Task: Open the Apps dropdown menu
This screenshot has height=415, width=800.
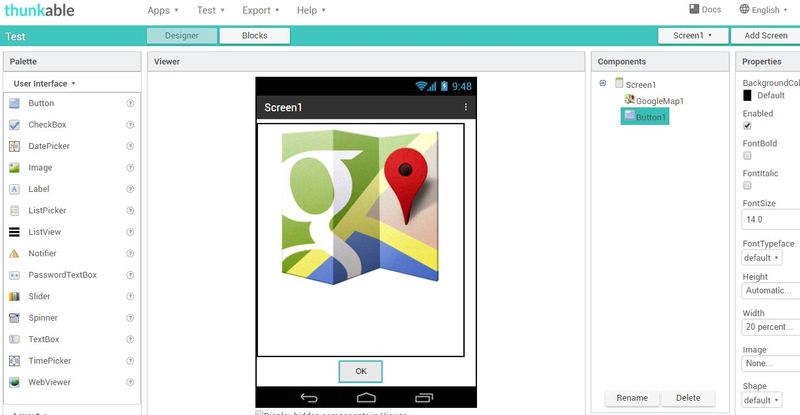Action: pos(163,10)
